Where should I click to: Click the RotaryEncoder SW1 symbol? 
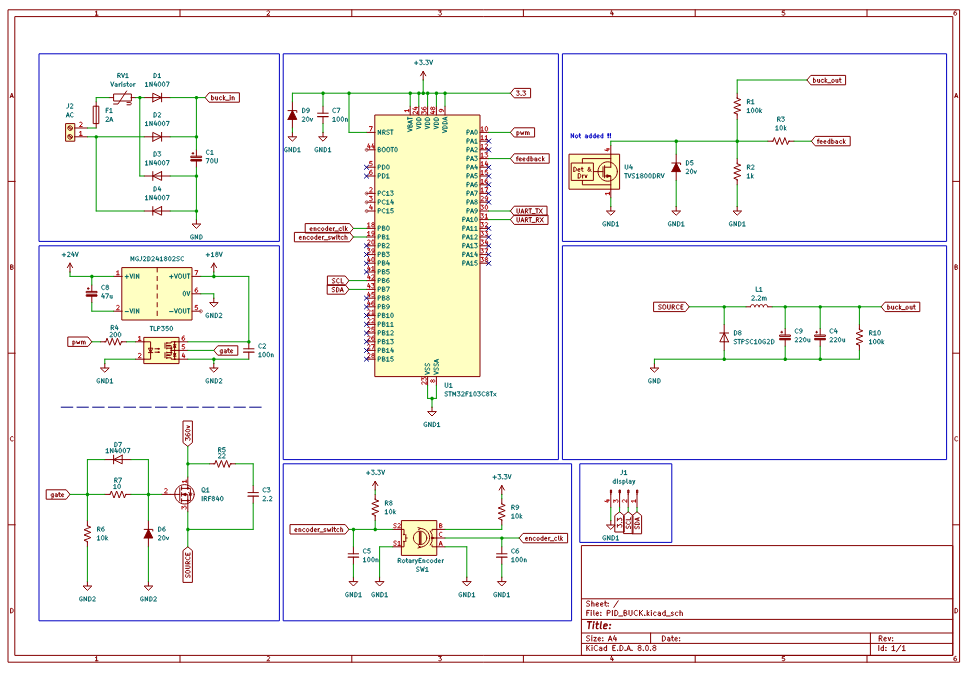click(422, 536)
